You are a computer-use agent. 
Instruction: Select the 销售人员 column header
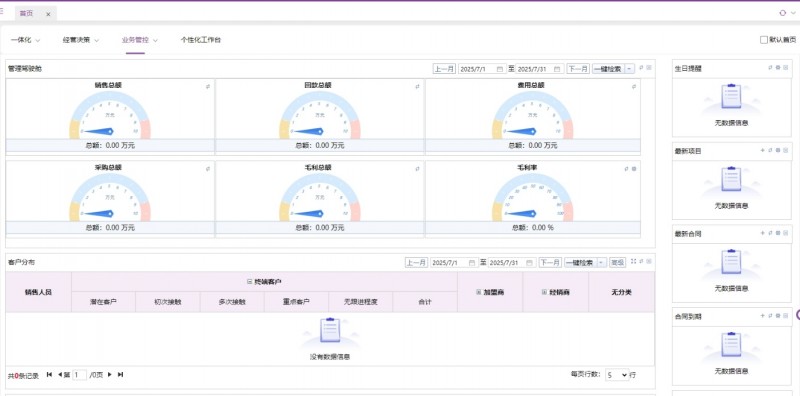point(39,292)
